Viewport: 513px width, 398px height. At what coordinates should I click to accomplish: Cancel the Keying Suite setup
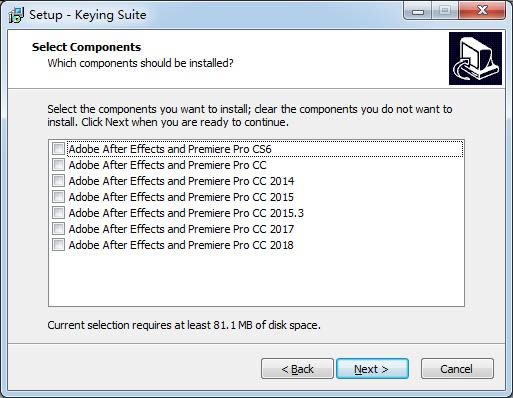point(457,369)
